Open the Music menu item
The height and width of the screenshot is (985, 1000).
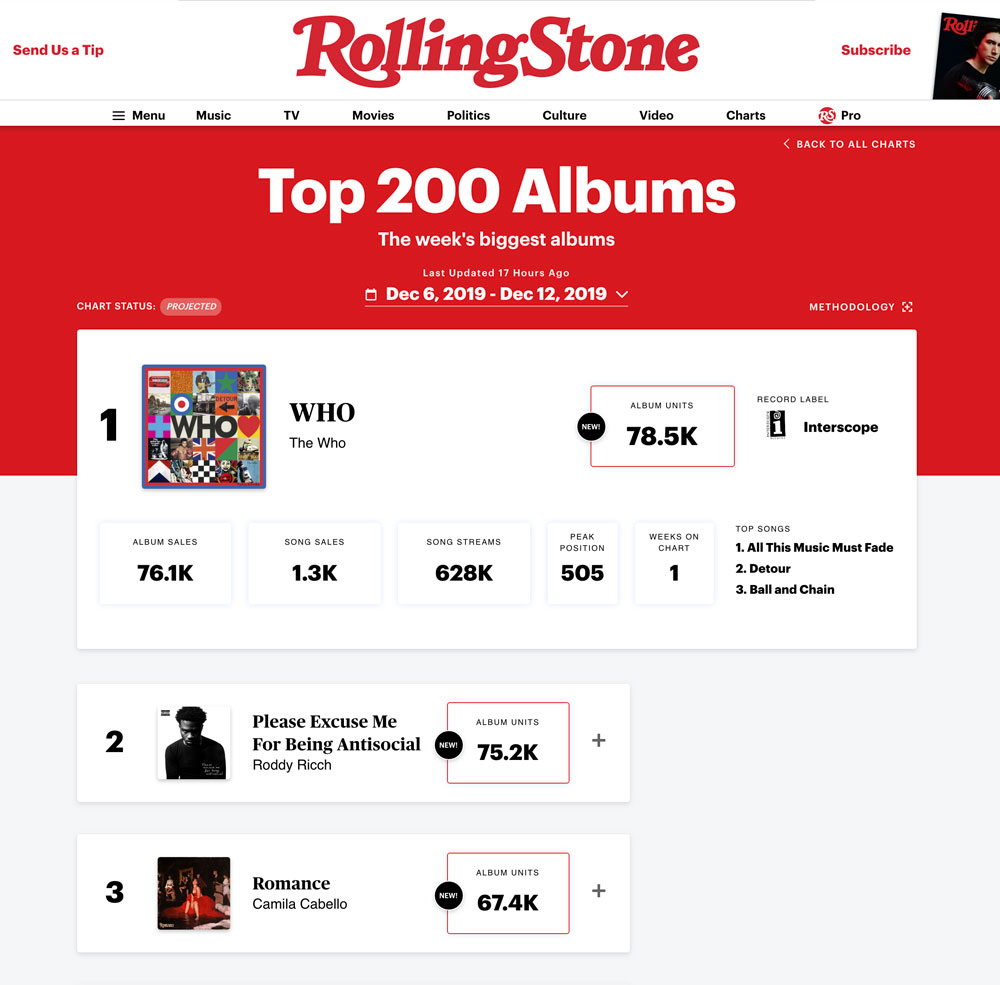click(213, 116)
